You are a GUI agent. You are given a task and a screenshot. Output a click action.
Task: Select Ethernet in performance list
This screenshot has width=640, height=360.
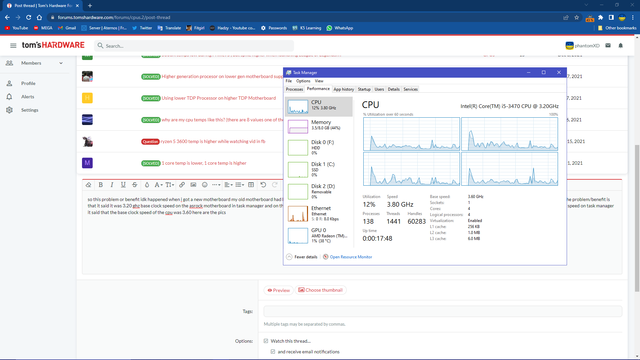(x=319, y=213)
